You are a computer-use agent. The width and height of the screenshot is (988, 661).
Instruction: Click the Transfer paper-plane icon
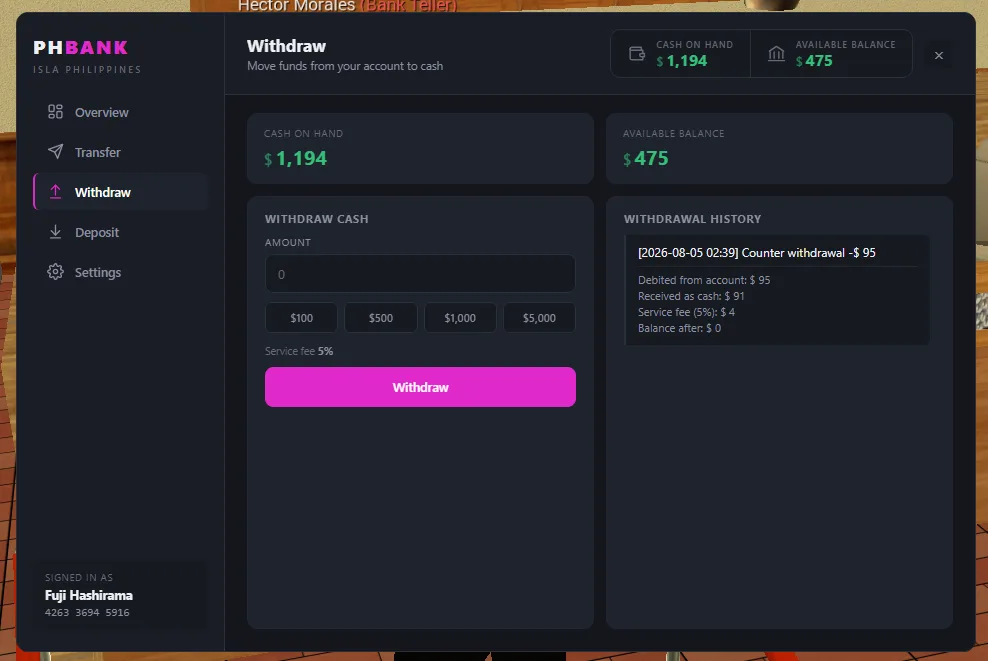(55, 152)
